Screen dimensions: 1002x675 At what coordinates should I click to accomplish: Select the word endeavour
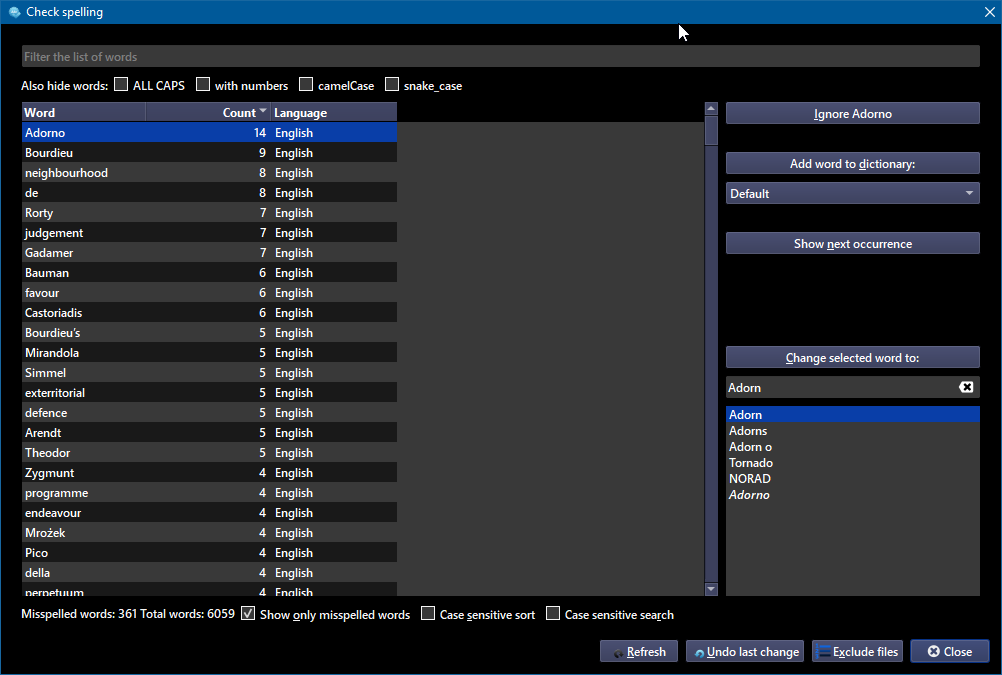[x=210, y=512]
